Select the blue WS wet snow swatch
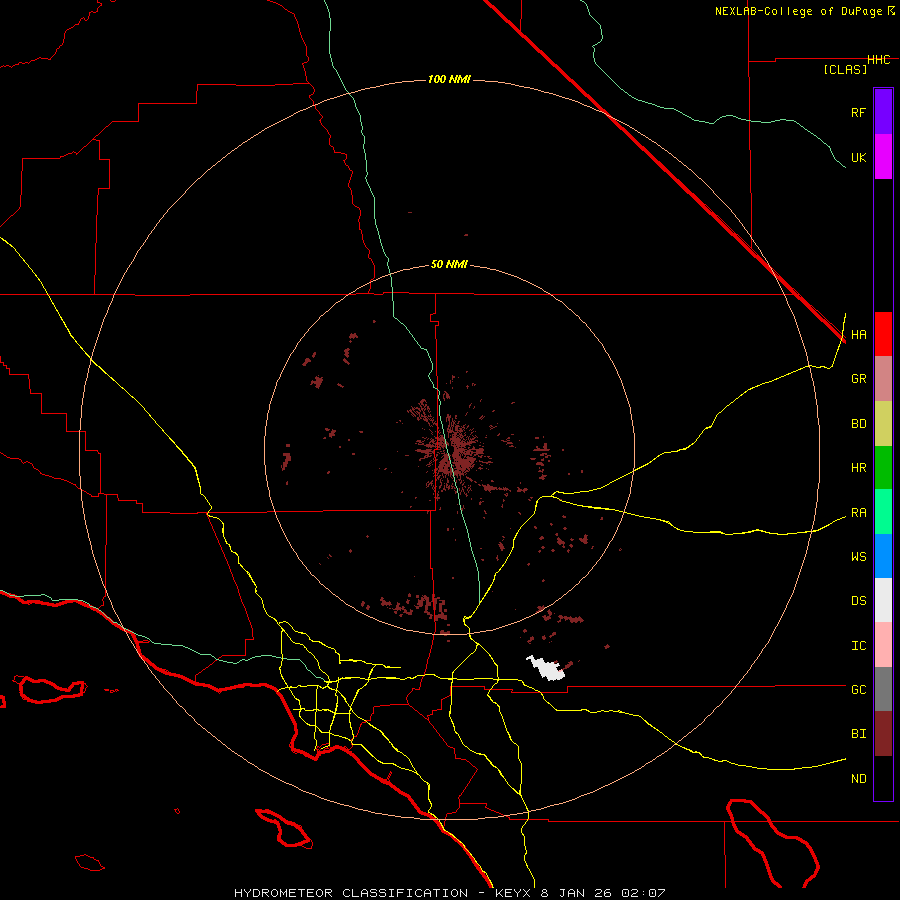This screenshot has width=900, height=900. (883, 556)
